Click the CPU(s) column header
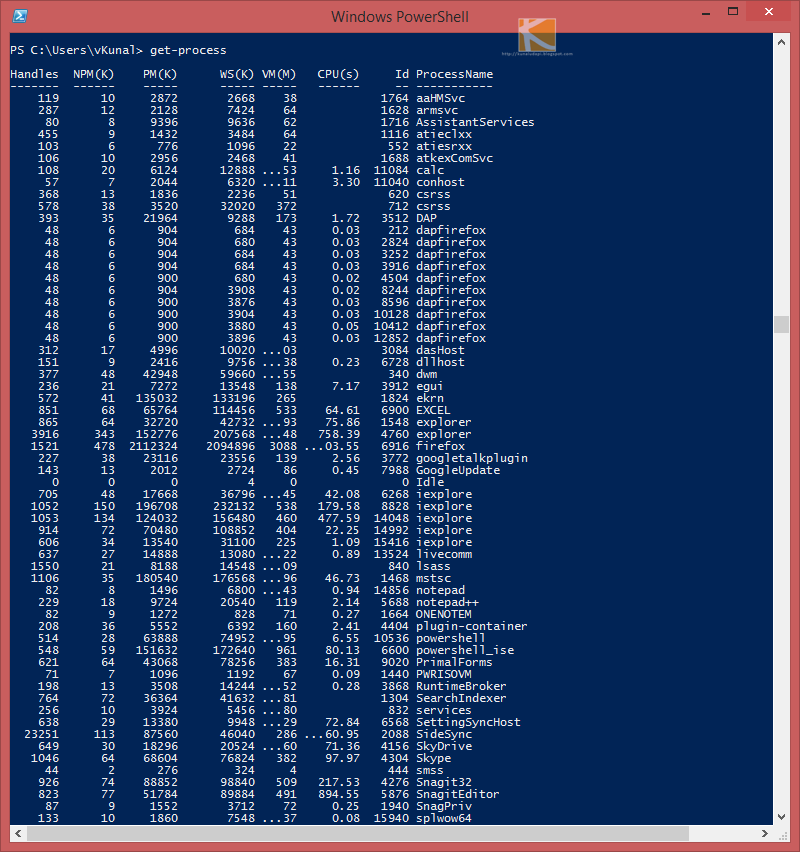Viewport: 800px width, 852px height. coord(338,74)
